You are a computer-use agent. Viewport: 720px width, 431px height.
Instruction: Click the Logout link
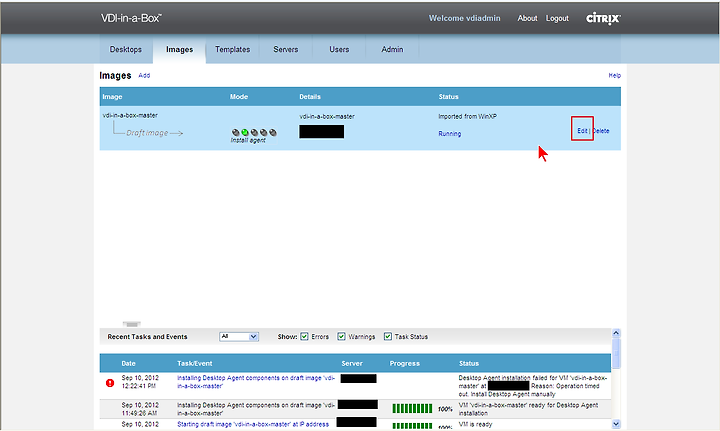557,18
